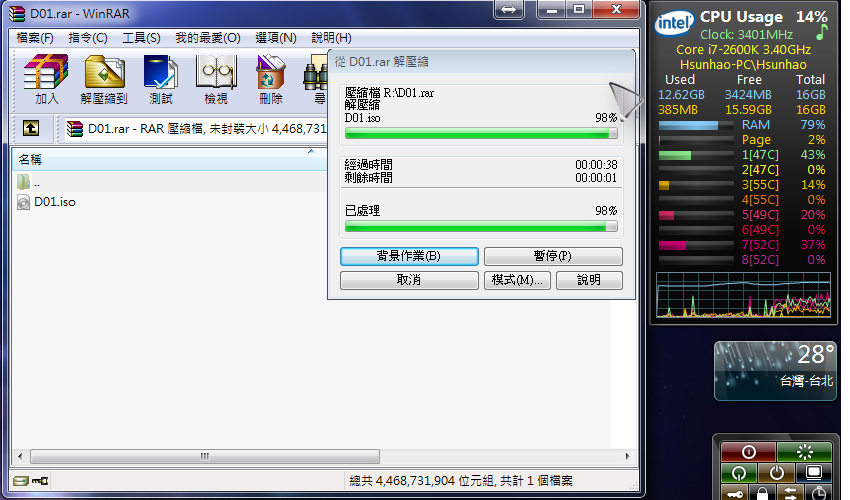Click the 解壓縮到 (Extract To) icon
Screen dimensions: 850x500
(104, 79)
